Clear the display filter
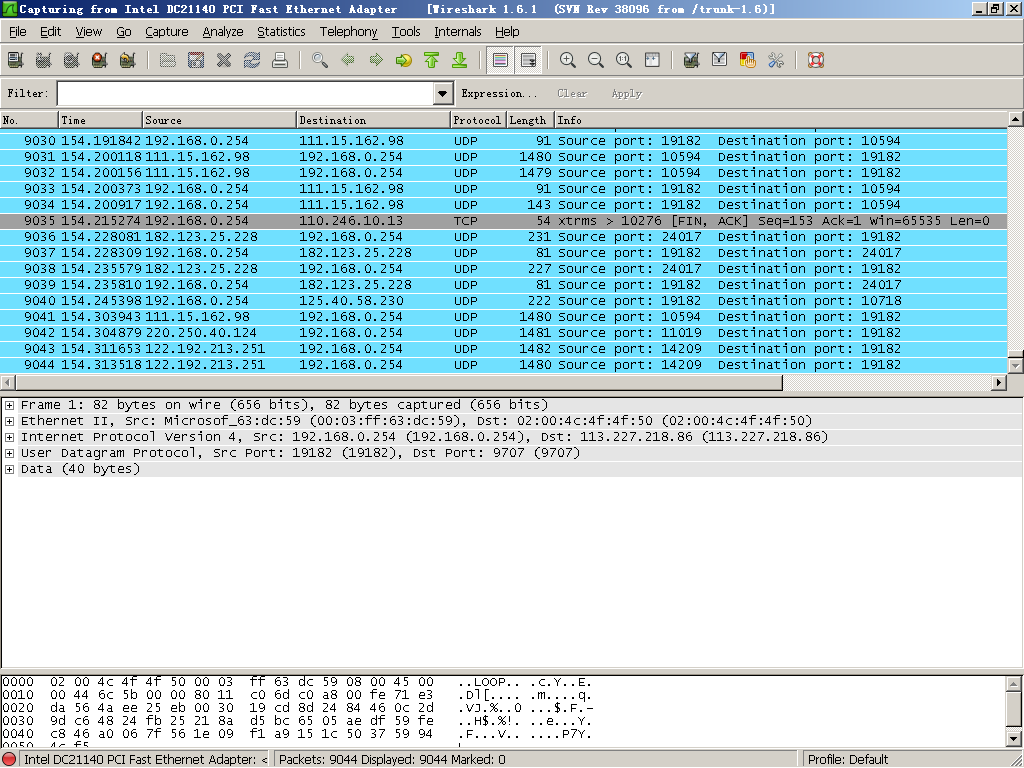1024x768 pixels. [572, 93]
